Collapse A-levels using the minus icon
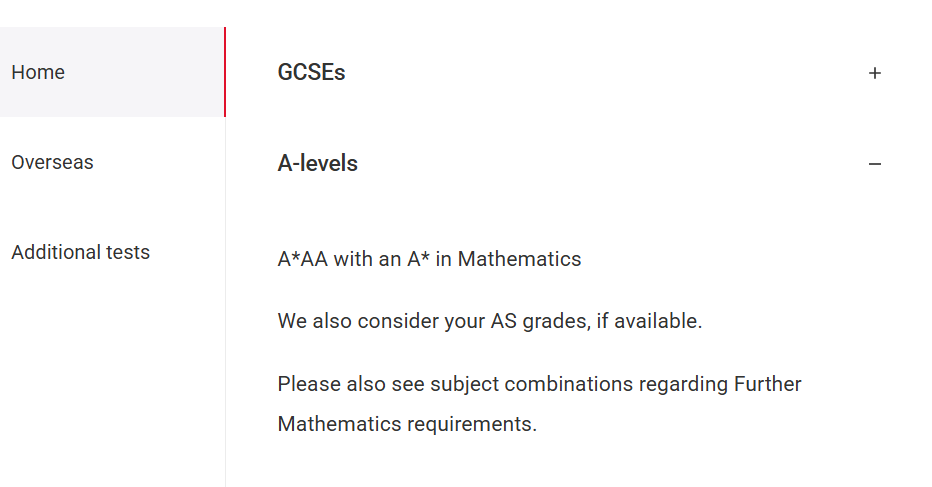 (875, 164)
